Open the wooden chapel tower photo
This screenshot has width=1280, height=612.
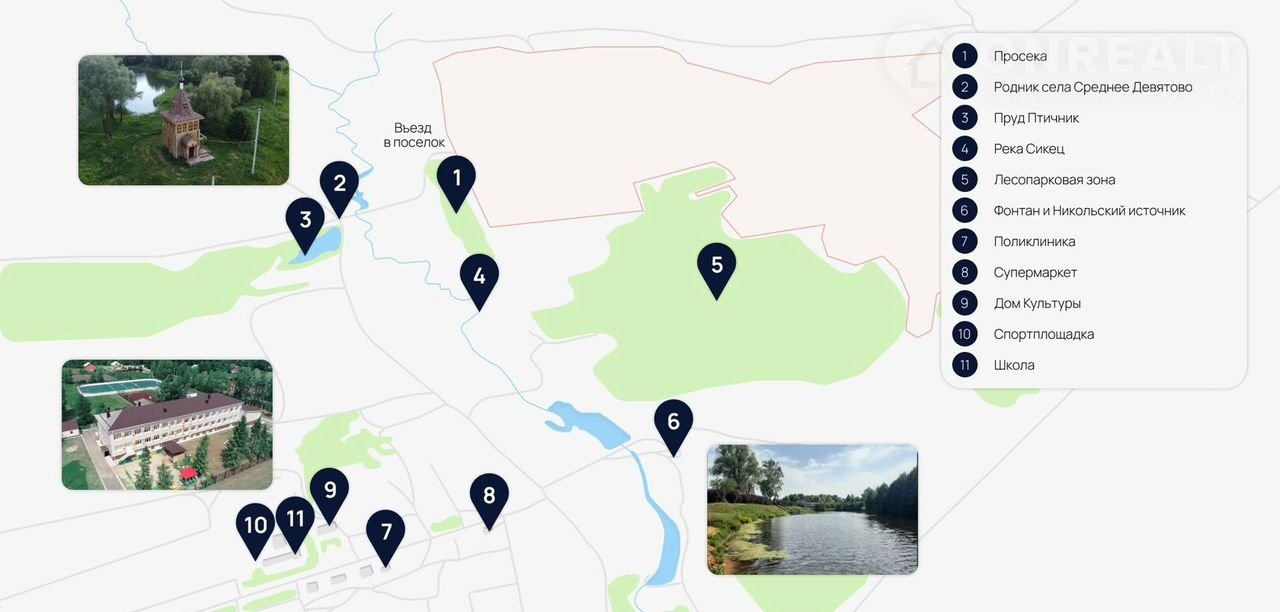pyautogui.click(x=184, y=120)
